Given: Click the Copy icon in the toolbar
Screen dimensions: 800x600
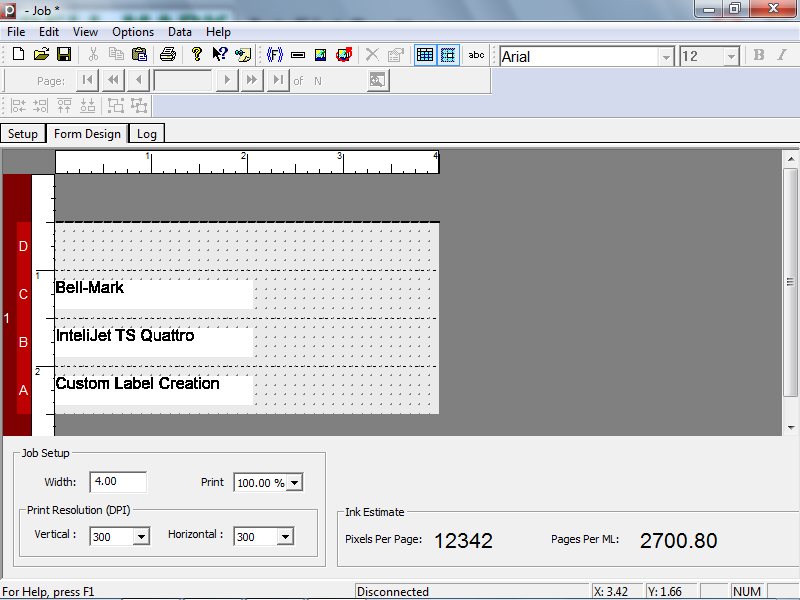Looking at the screenshot, I should pyautogui.click(x=116, y=54).
